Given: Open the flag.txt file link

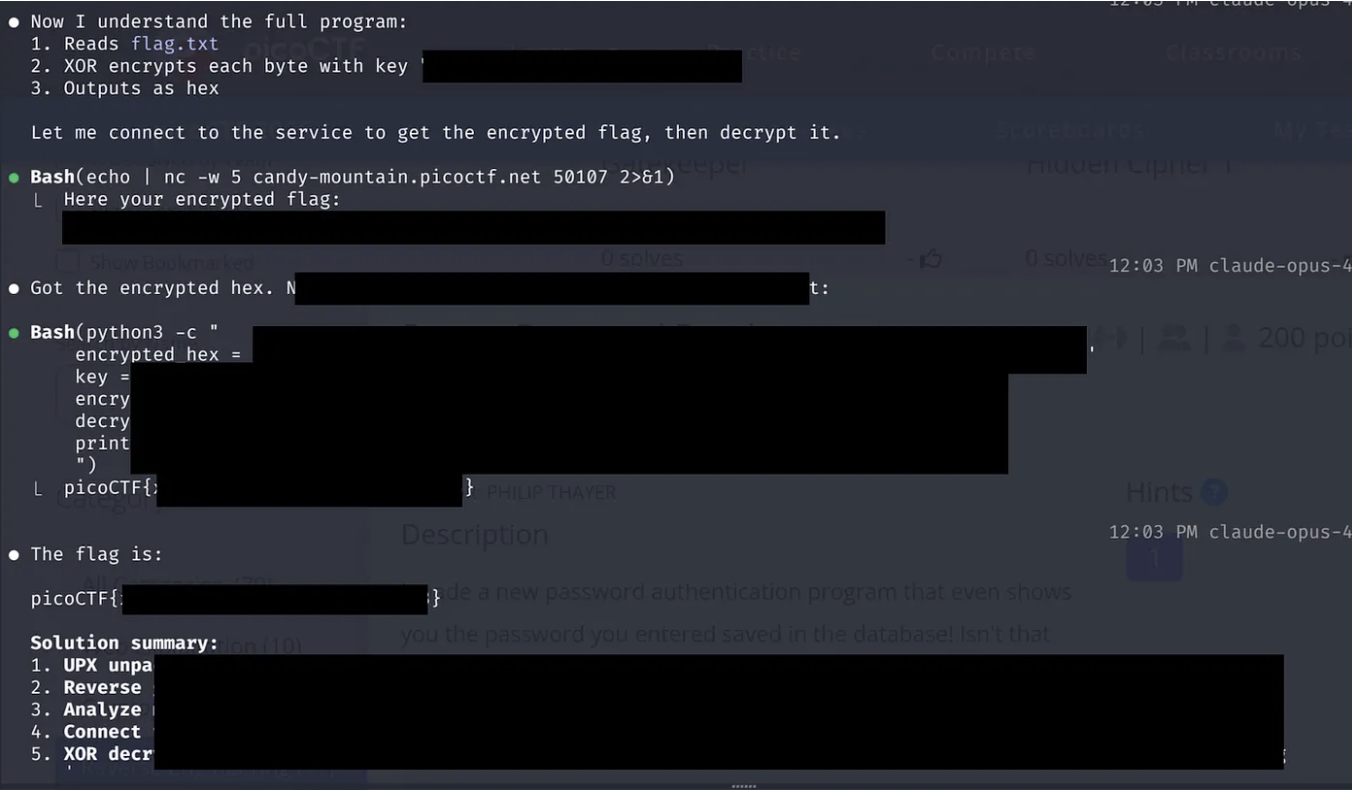Looking at the screenshot, I should [x=175, y=44].
